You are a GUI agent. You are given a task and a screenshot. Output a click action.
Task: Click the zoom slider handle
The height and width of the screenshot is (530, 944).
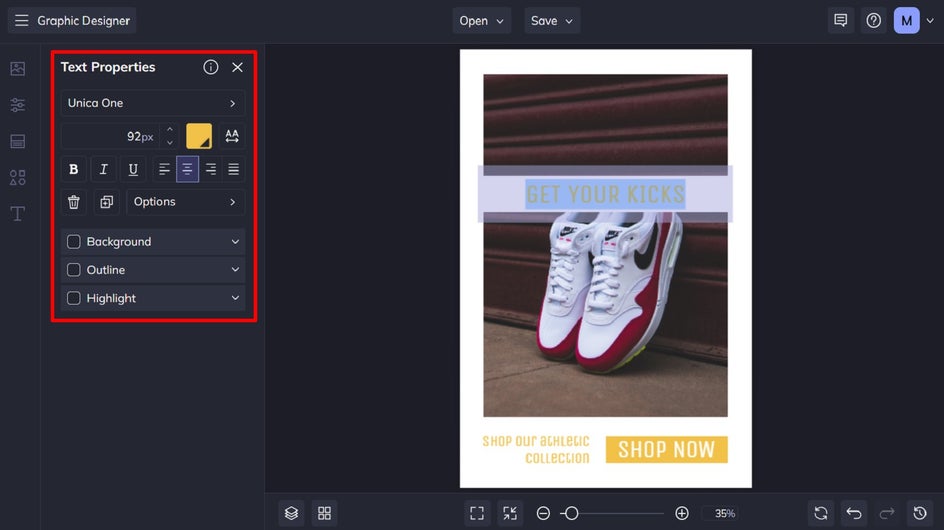pyautogui.click(x=571, y=513)
